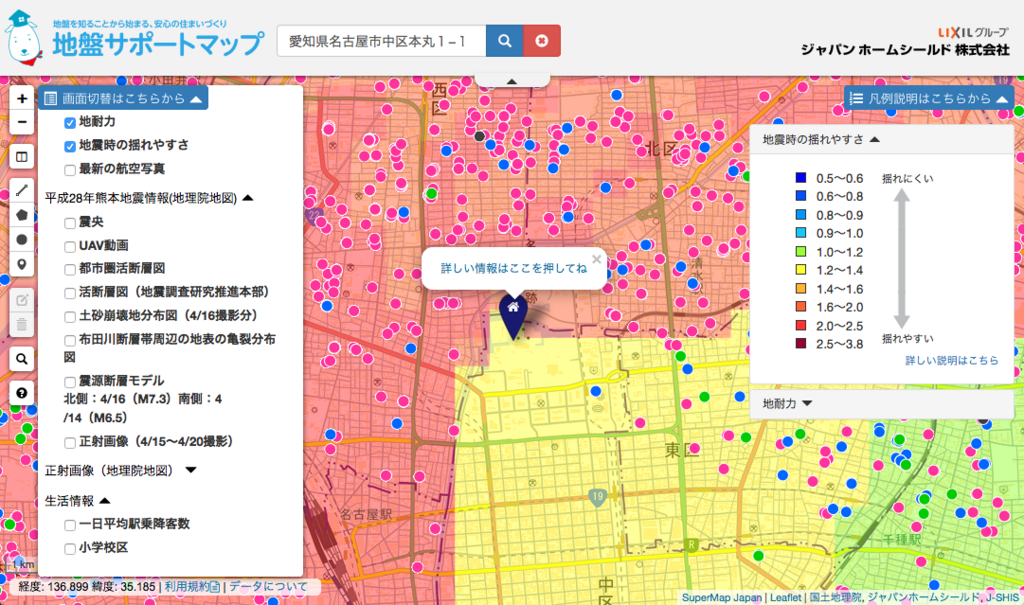Click the 千種駅 label on the map
This screenshot has height=605, width=1024.
[x=902, y=540]
